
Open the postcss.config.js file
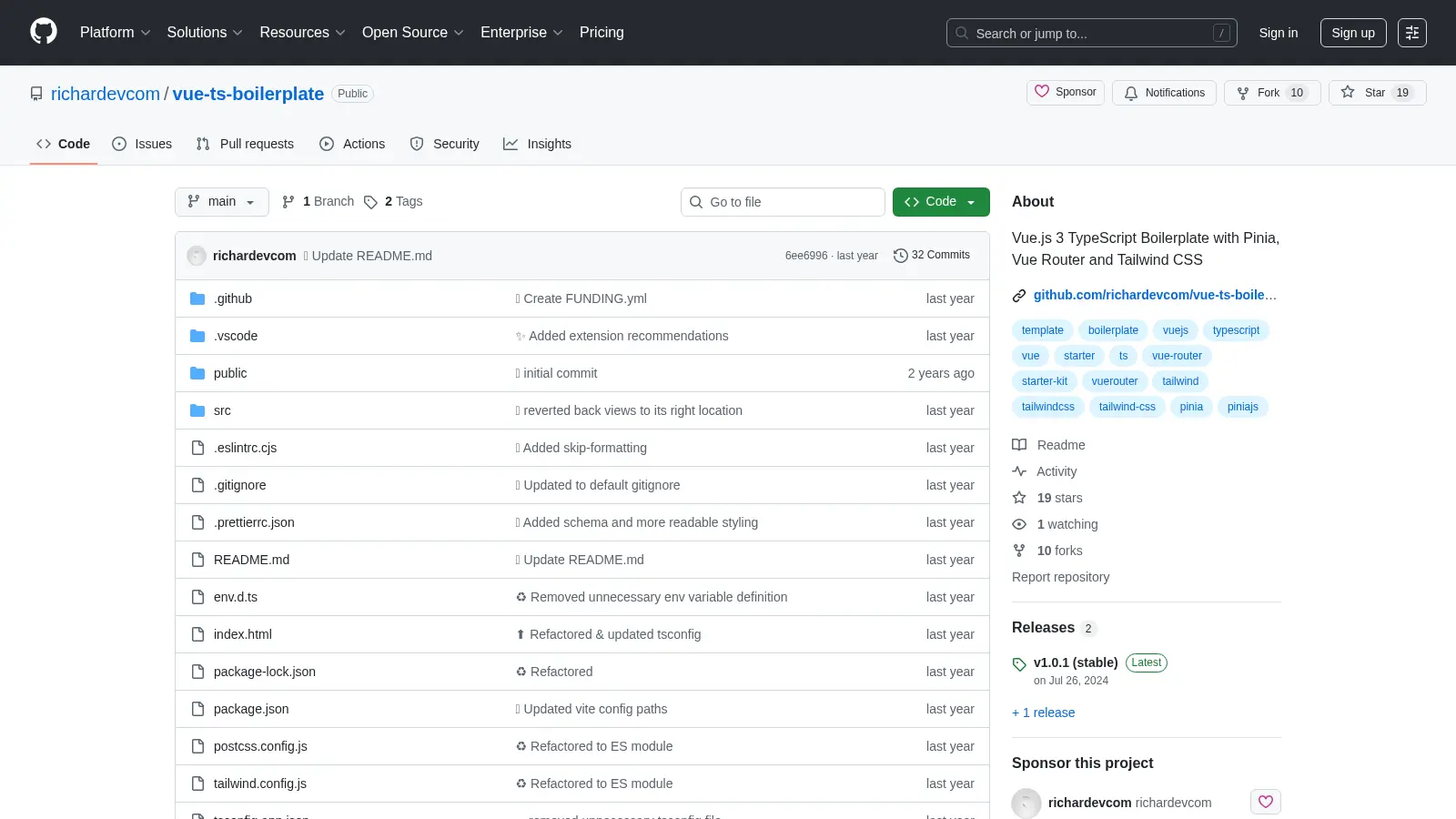click(260, 746)
